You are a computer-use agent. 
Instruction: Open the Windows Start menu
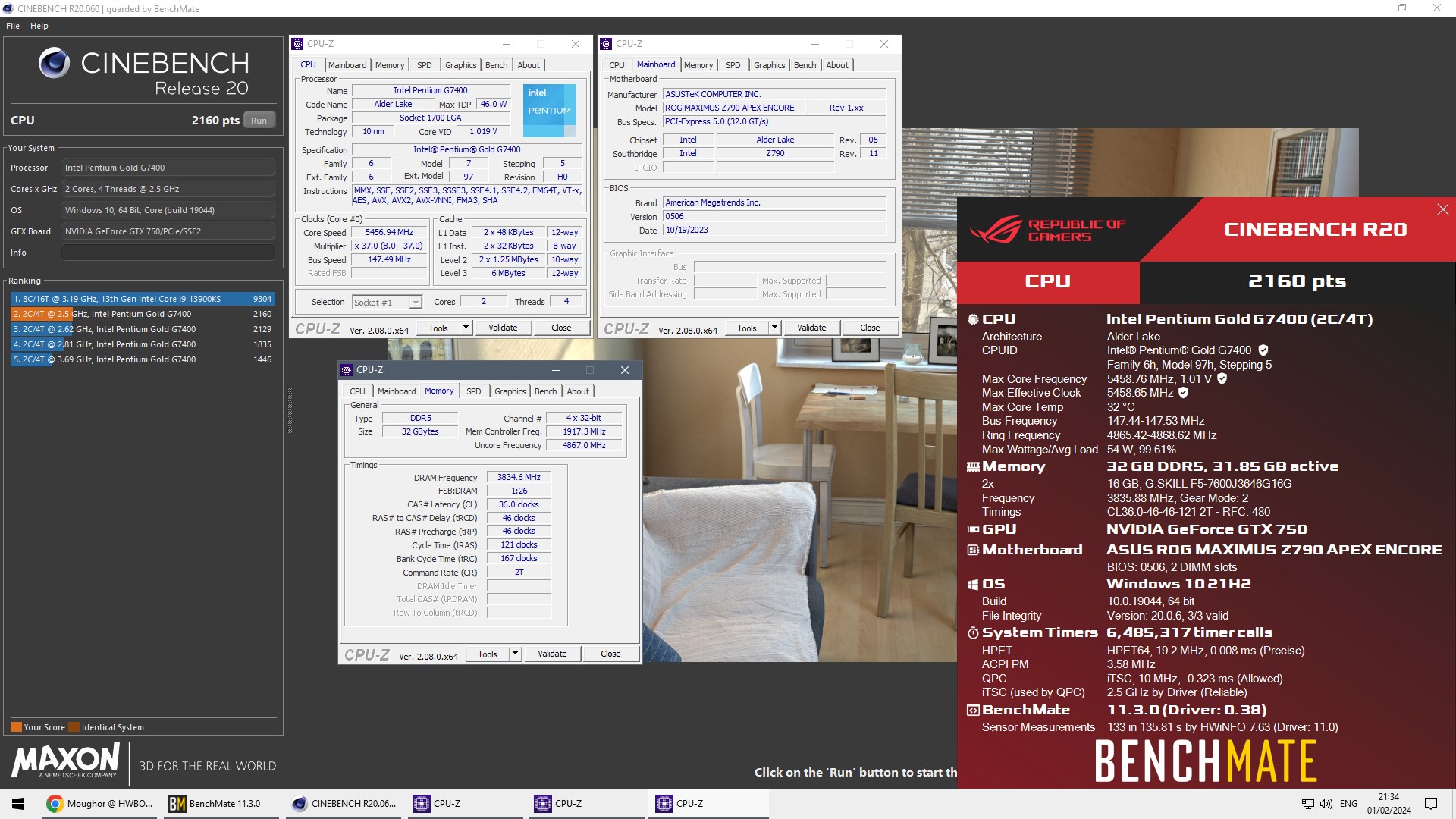point(18,804)
